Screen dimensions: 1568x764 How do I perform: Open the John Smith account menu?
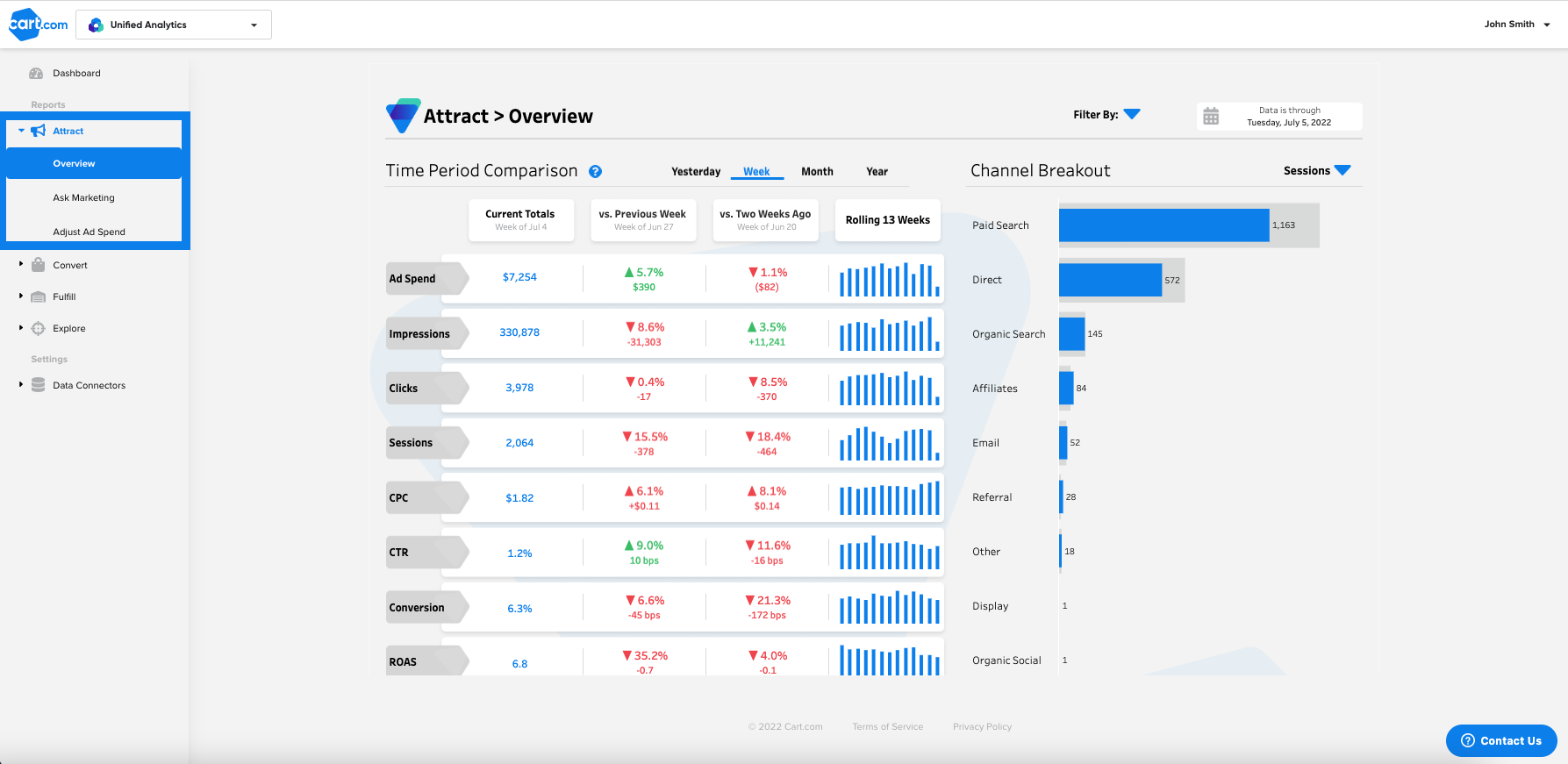tap(1517, 25)
